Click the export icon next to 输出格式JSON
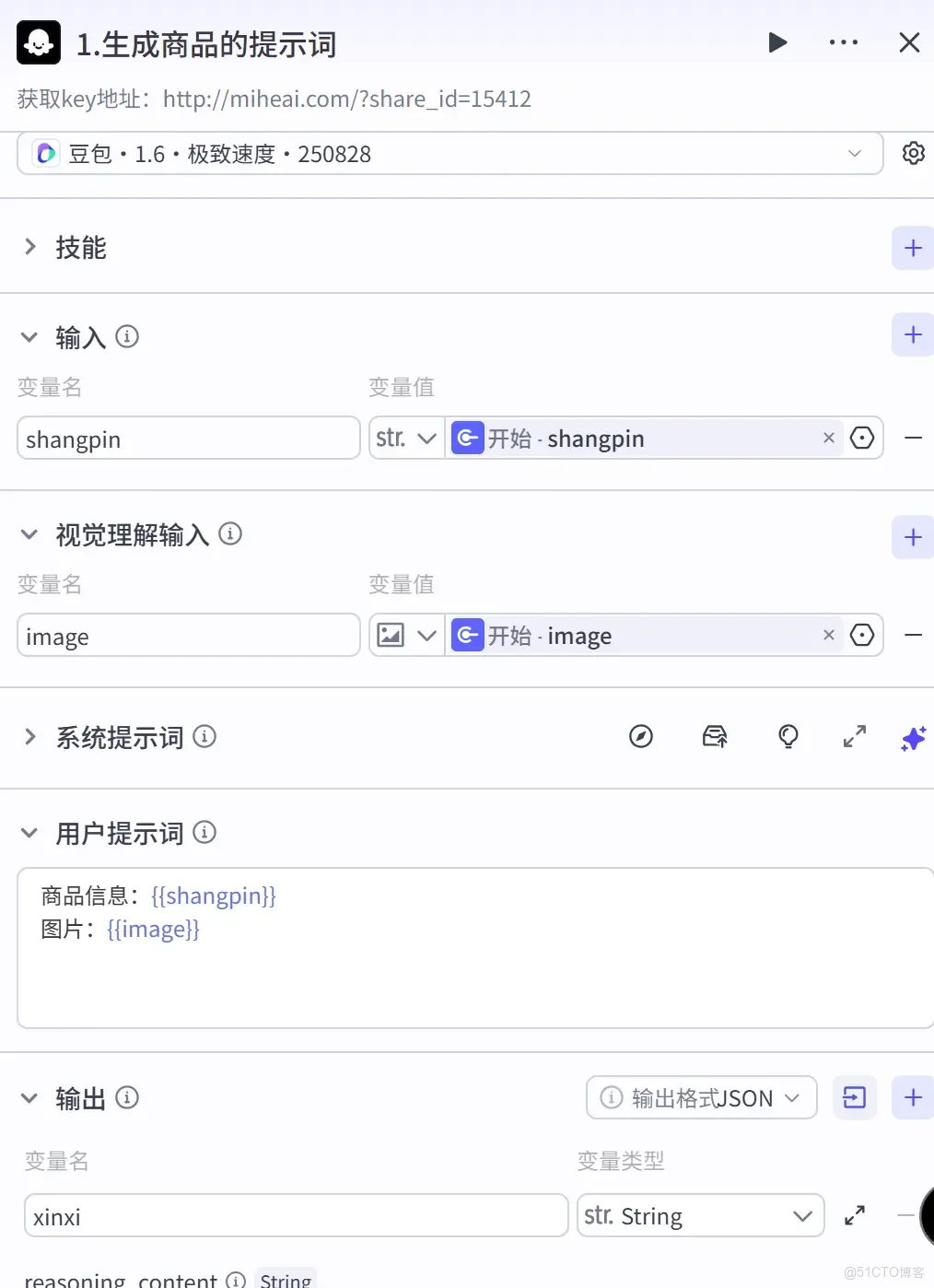Screen dimensions: 934x1288 coord(854,1097)
